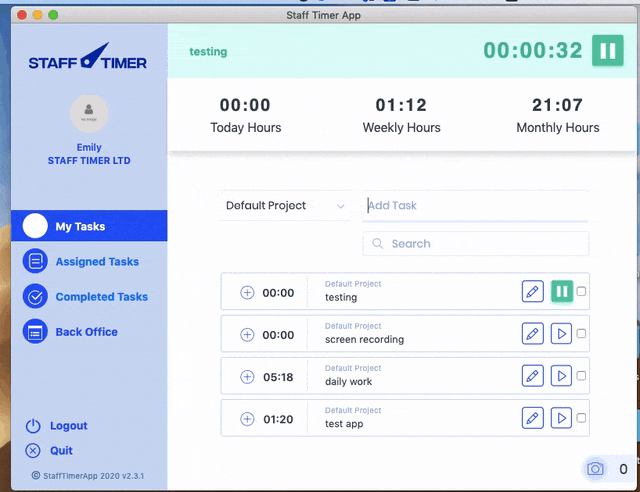Click the screenshot count 0

(x=623, y=469)
